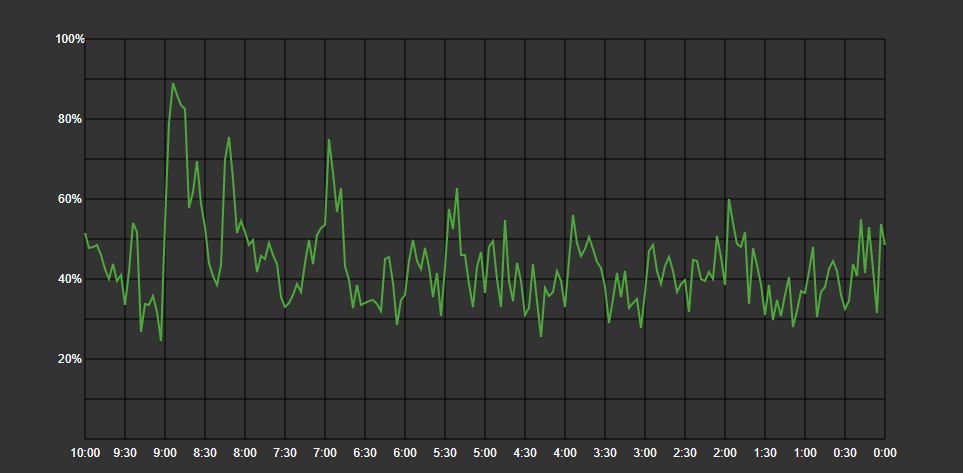963x473 pixels.
Task: Select the 5:30 time axis label
Action: click(445, 453)
